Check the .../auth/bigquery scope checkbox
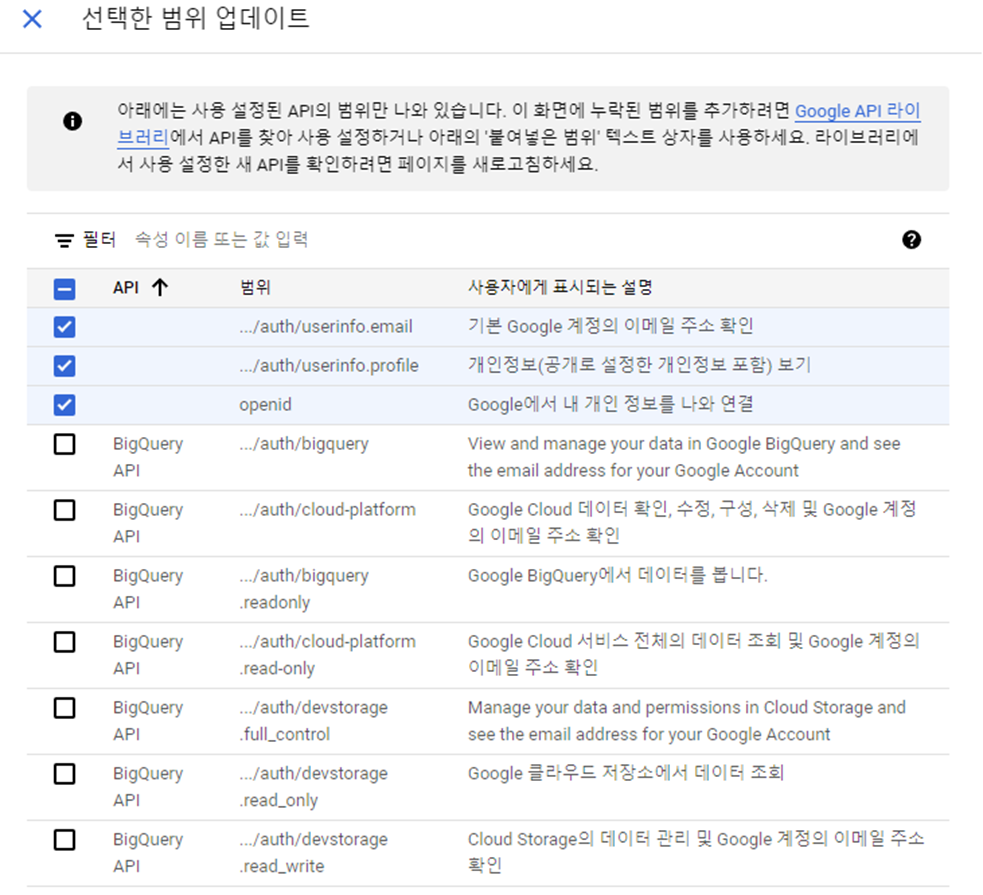The height and width of the screenshot is (895, 983). (x=65, y=444)
